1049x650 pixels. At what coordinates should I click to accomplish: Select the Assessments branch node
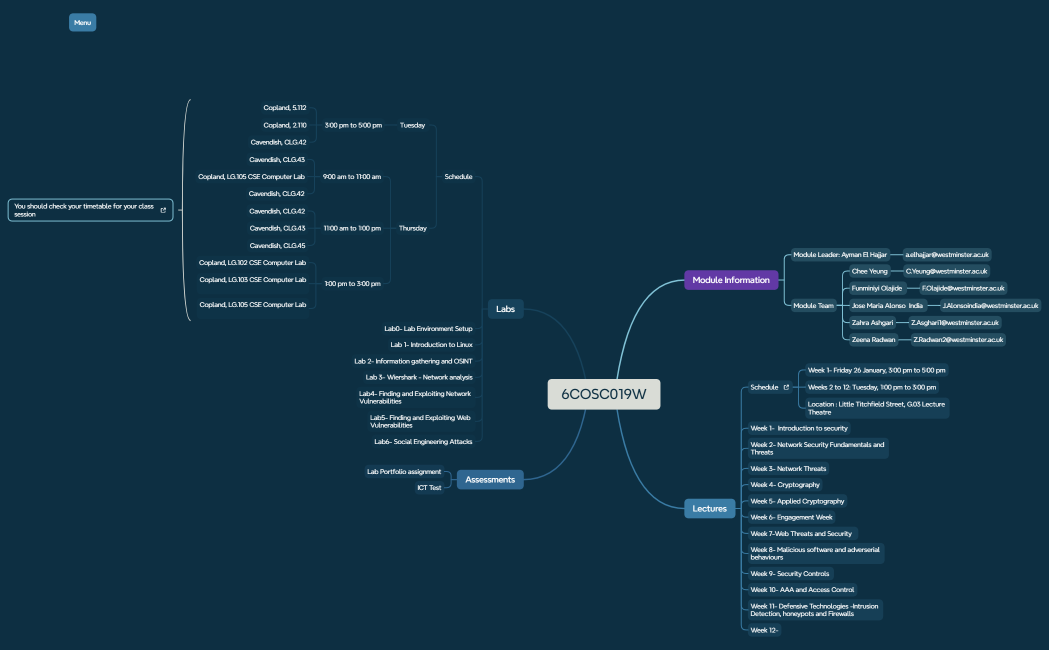tap(489, 480)
